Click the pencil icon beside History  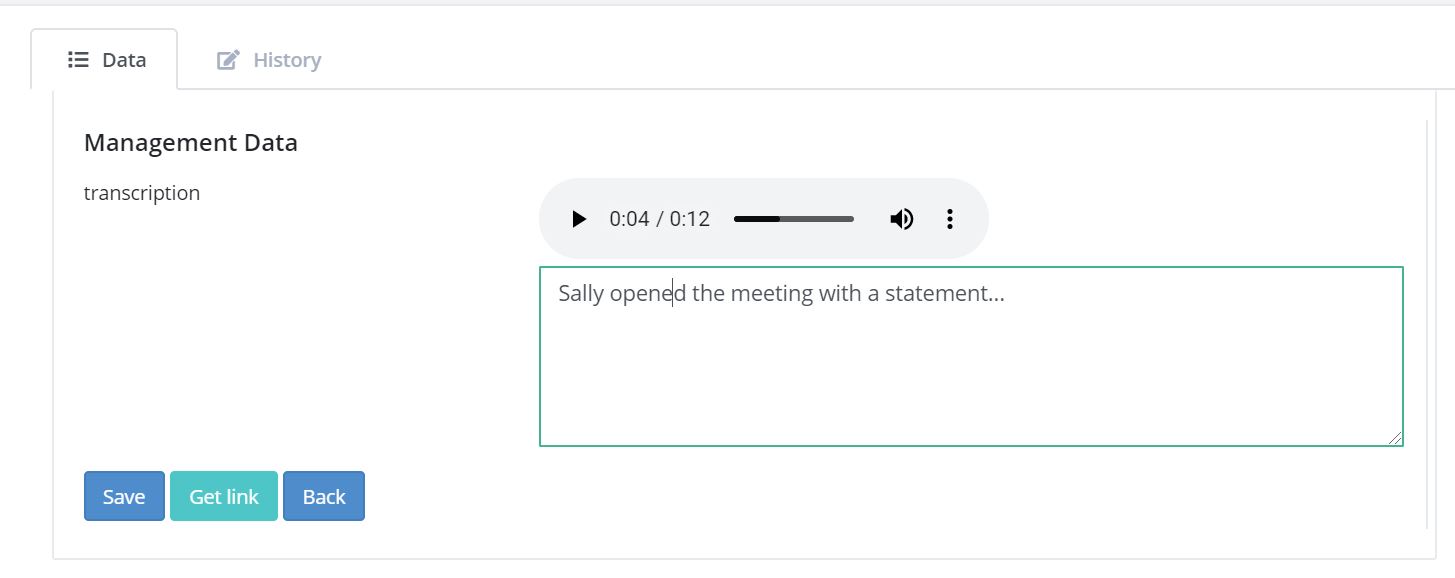[x=228, y=59]
